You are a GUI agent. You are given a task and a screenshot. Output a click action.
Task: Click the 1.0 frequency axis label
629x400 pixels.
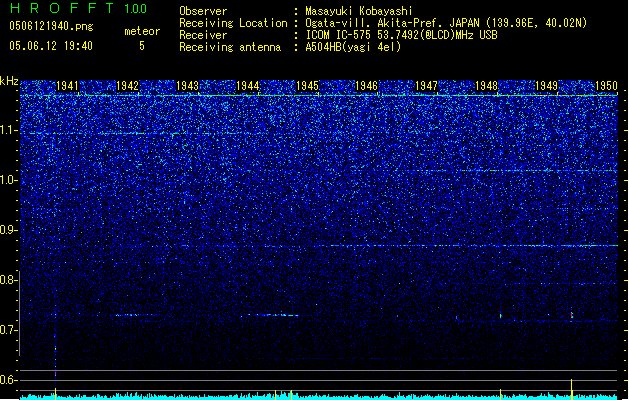tap(8, 180)
